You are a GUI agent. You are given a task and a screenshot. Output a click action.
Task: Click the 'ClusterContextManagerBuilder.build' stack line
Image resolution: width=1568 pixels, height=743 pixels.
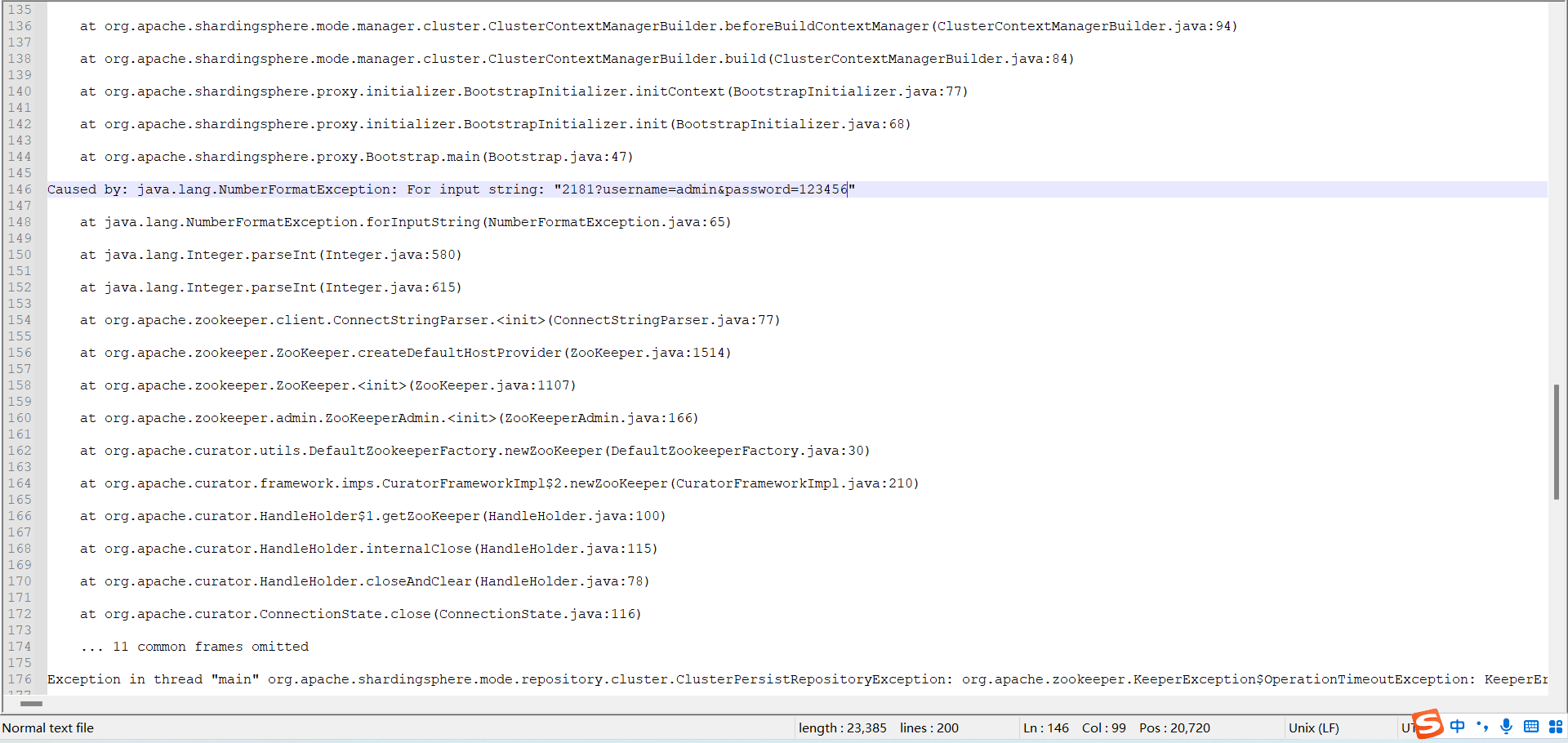[x=577, y=59]
